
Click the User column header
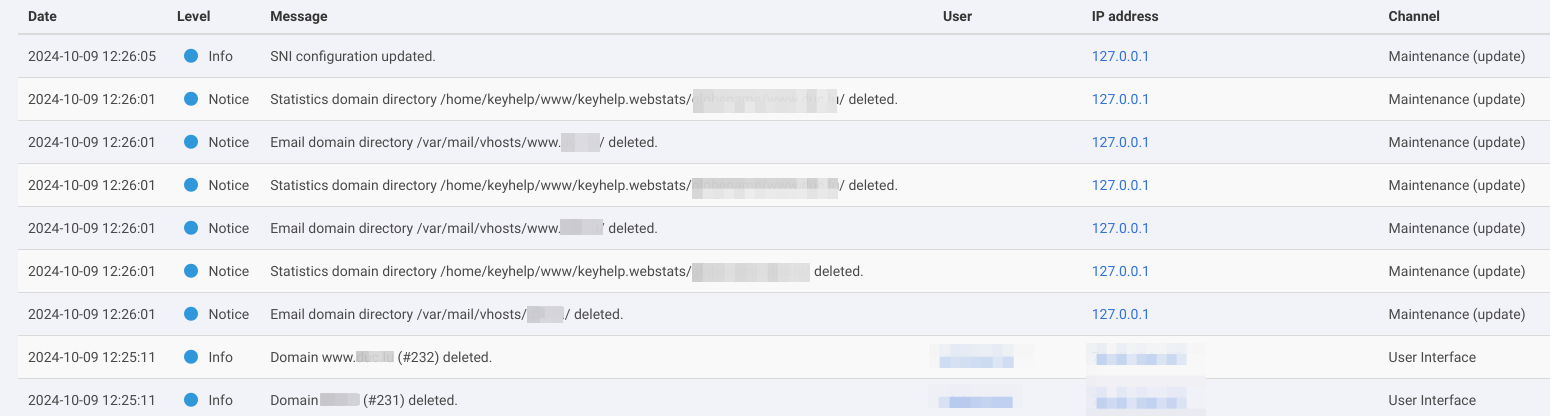click(x=957, y=16)
